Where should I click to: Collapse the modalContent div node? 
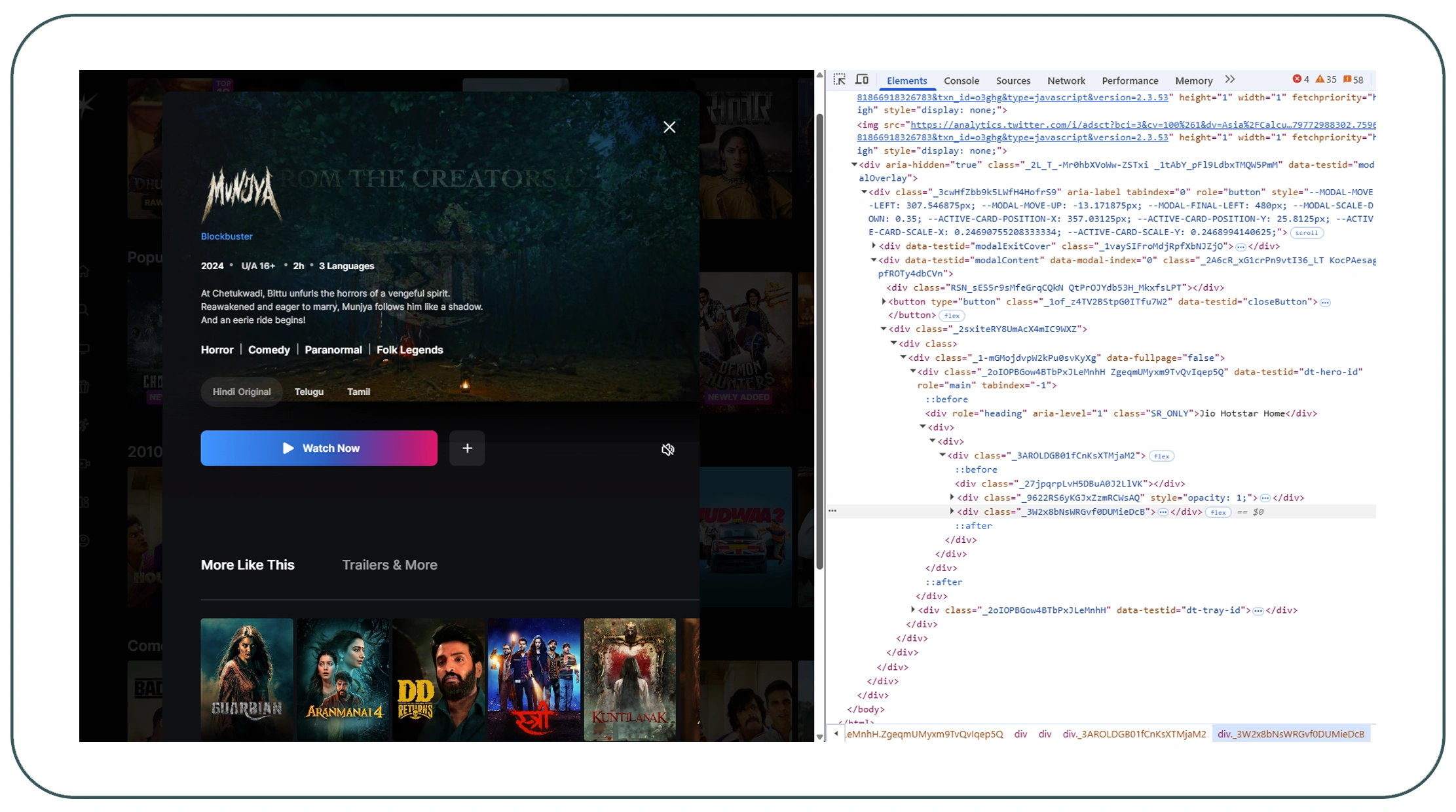(x=874, y=260)
